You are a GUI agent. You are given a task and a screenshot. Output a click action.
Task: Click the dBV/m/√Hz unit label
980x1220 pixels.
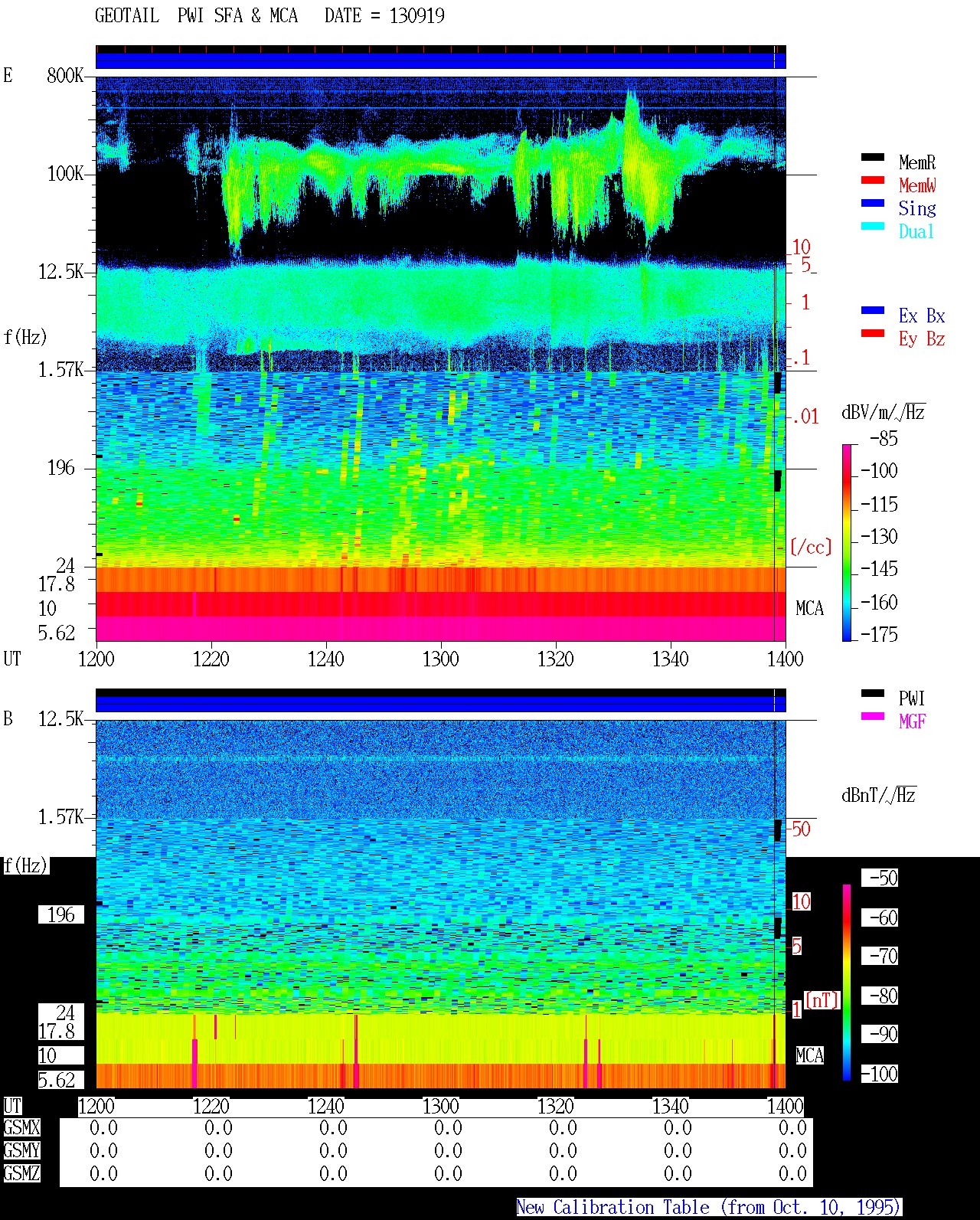tap(884, 413)
